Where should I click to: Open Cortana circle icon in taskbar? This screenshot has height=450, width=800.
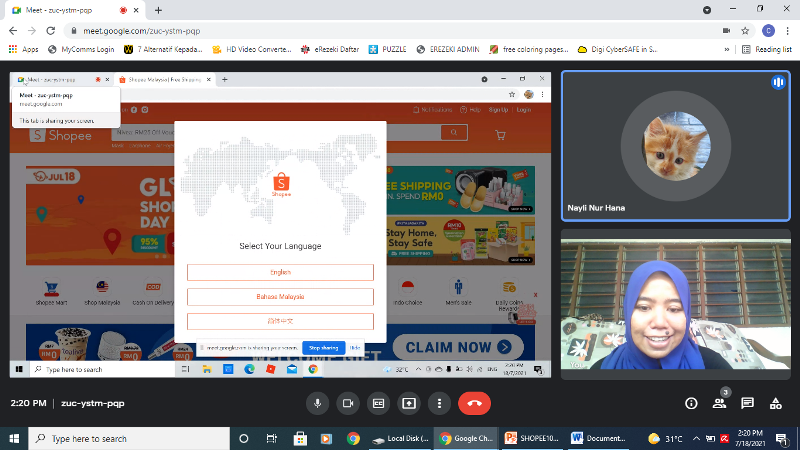pos(243,438)
